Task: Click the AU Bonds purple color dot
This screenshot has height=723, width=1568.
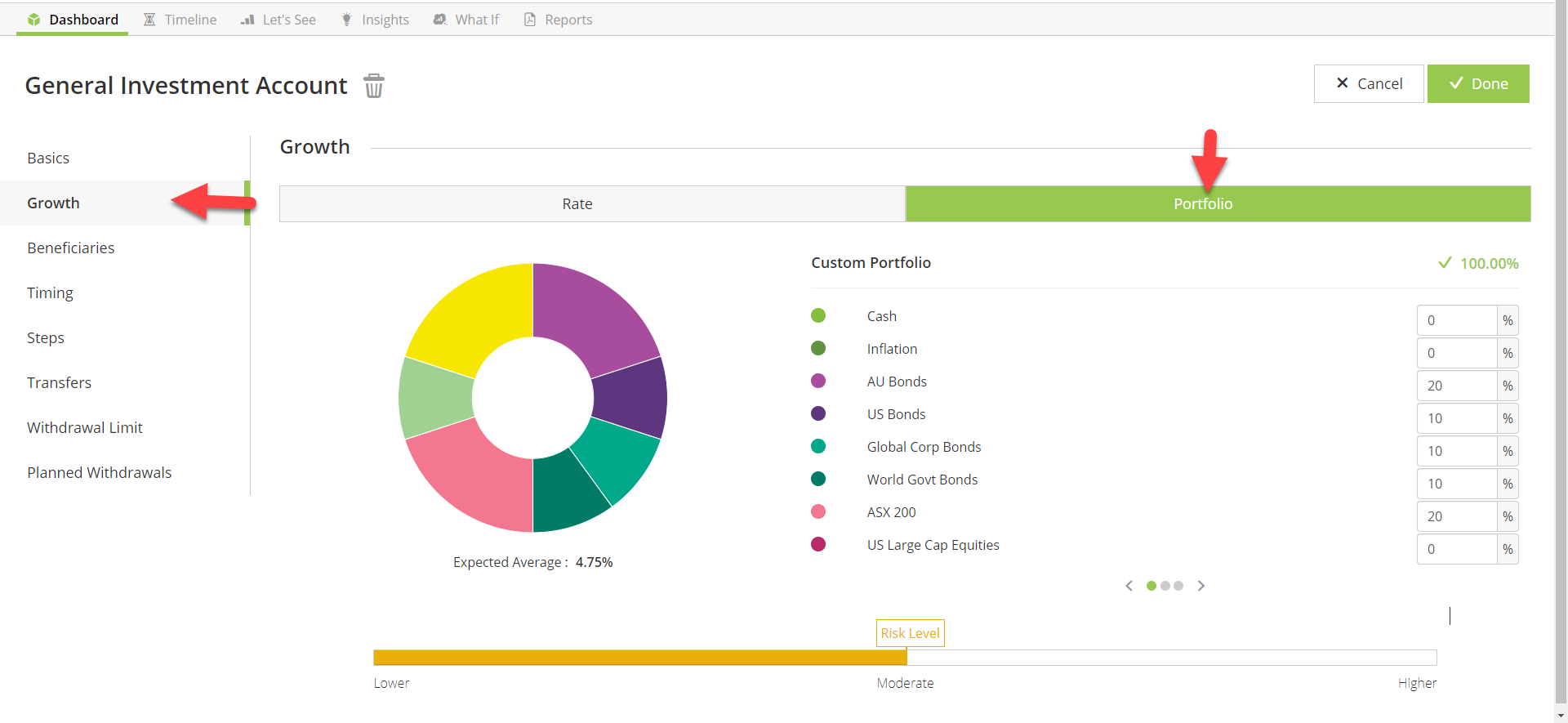Action: pos(818,381)
